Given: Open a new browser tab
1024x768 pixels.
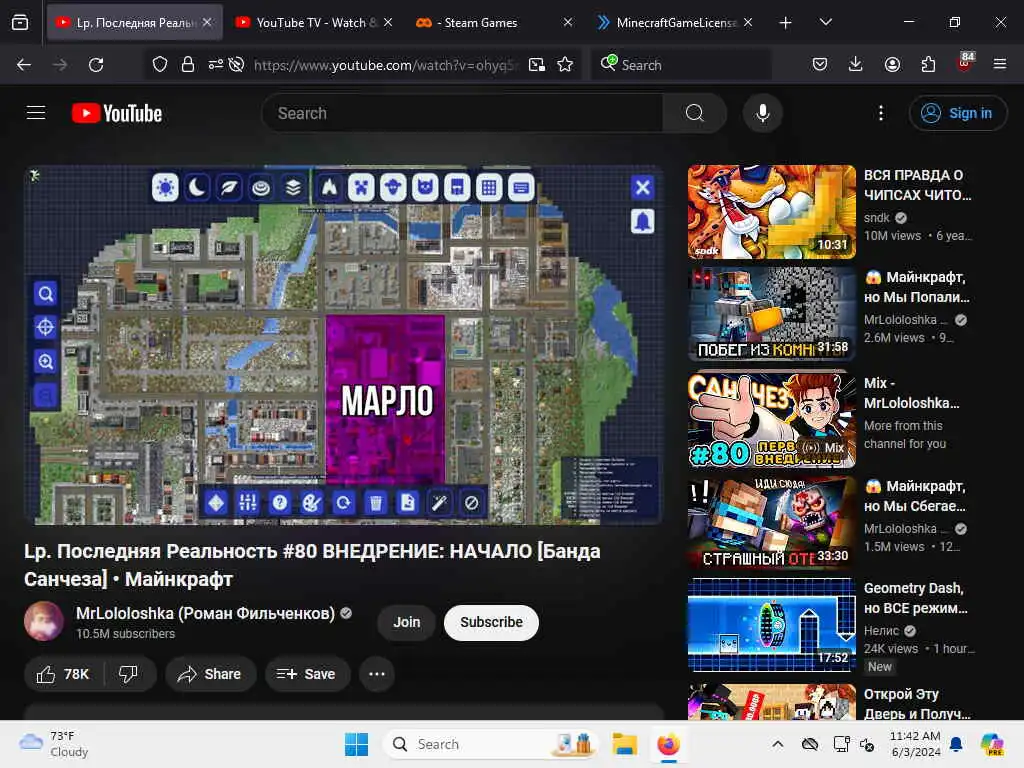Looking at the screenshot, I should [786, 23].
